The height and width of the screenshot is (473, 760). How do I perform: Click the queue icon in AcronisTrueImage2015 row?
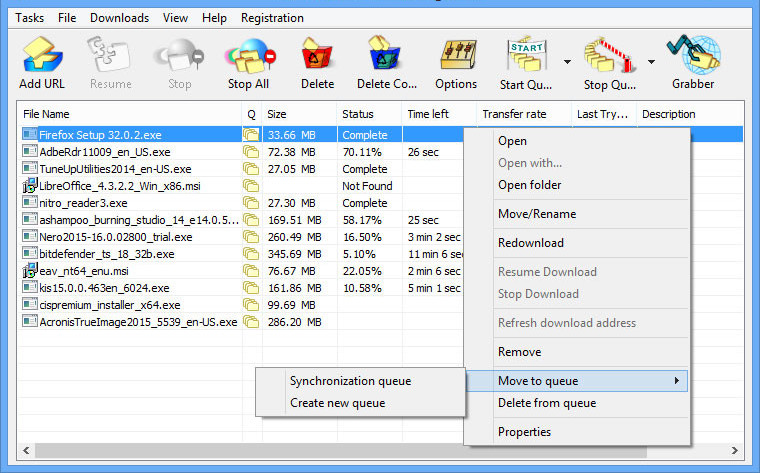(x=251, y=322)
